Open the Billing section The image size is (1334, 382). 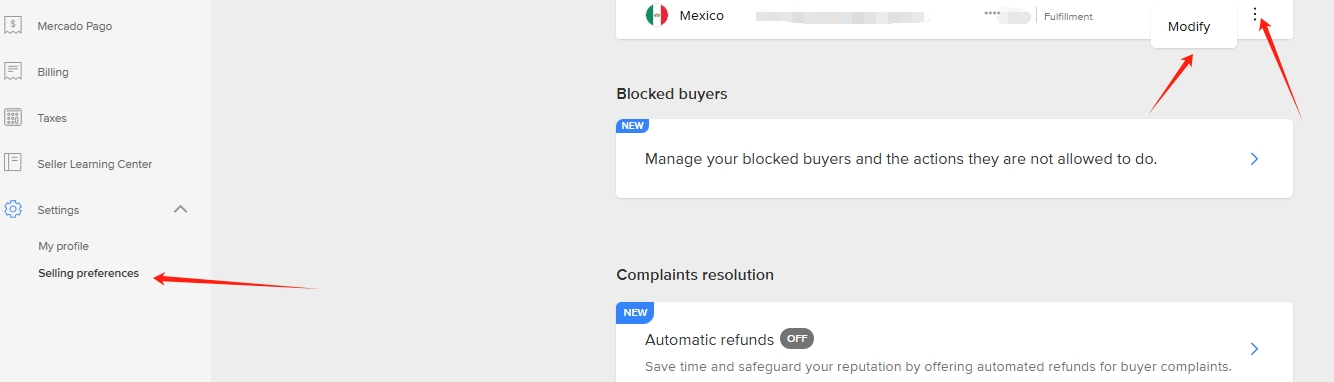53,72
